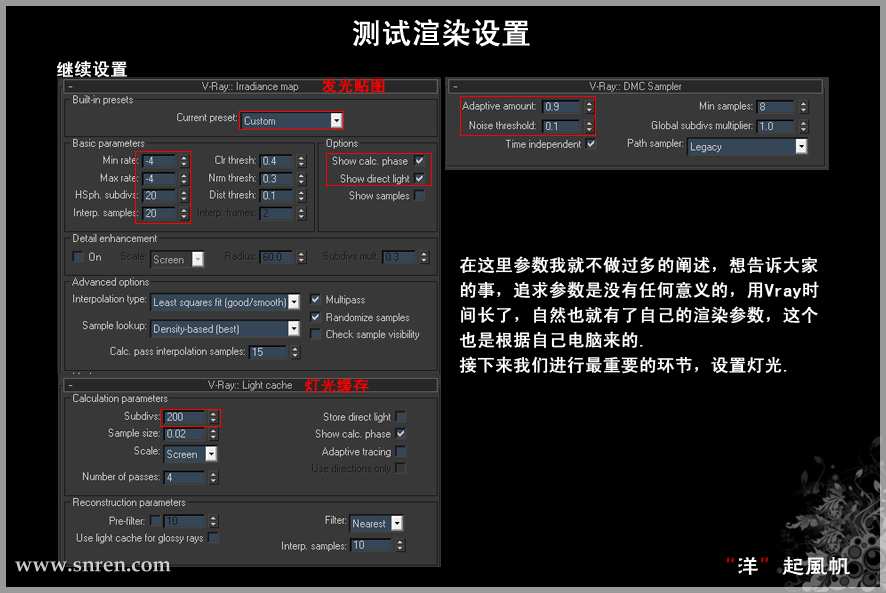Viewport: 886px width, 593px height.
Task: Toggle Show calc. phase in Irradiance options
Action: (x=419, y=161)
